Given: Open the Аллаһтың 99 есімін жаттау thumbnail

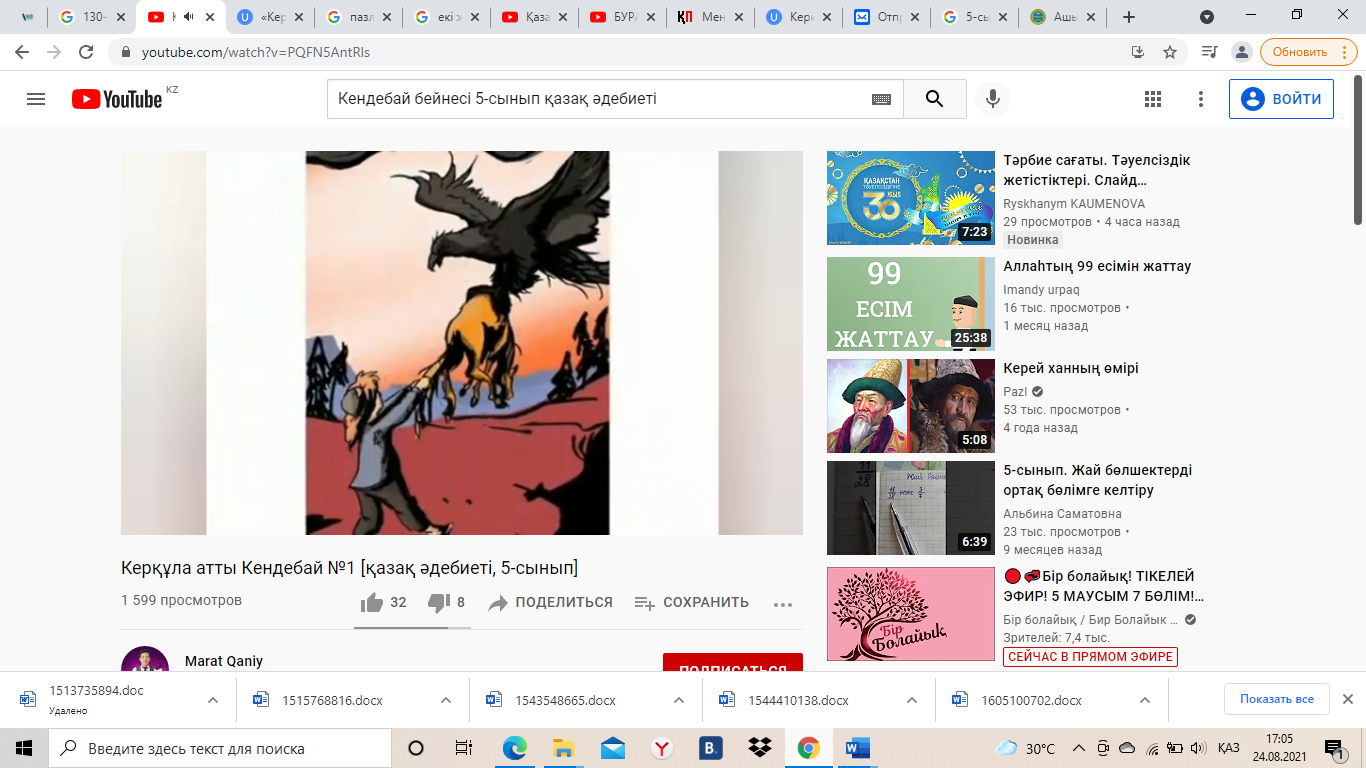Looking at the screenshot, I should pyautogui.click(x=911, y=304).
